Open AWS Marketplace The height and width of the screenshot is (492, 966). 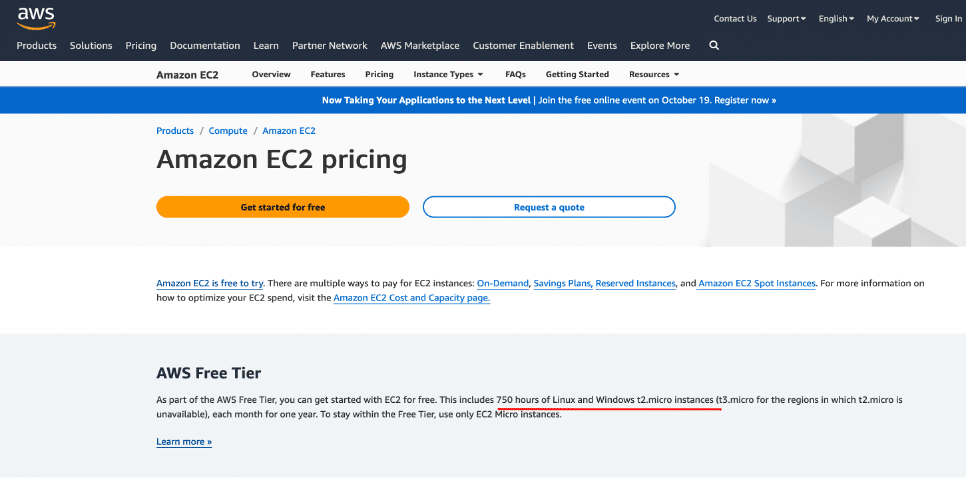[x=420, y=46]
